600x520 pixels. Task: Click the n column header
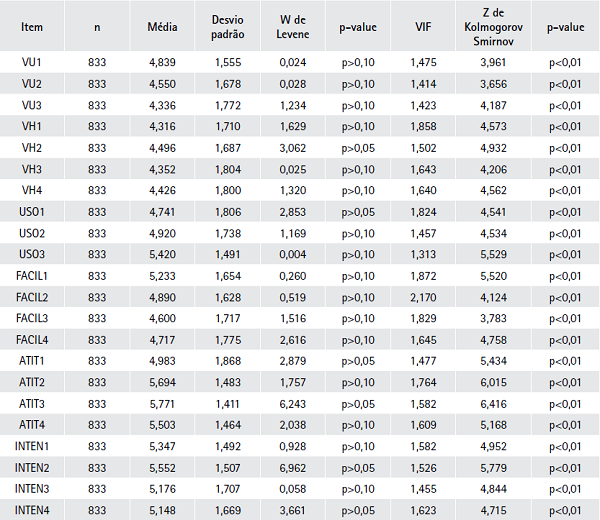97,29
